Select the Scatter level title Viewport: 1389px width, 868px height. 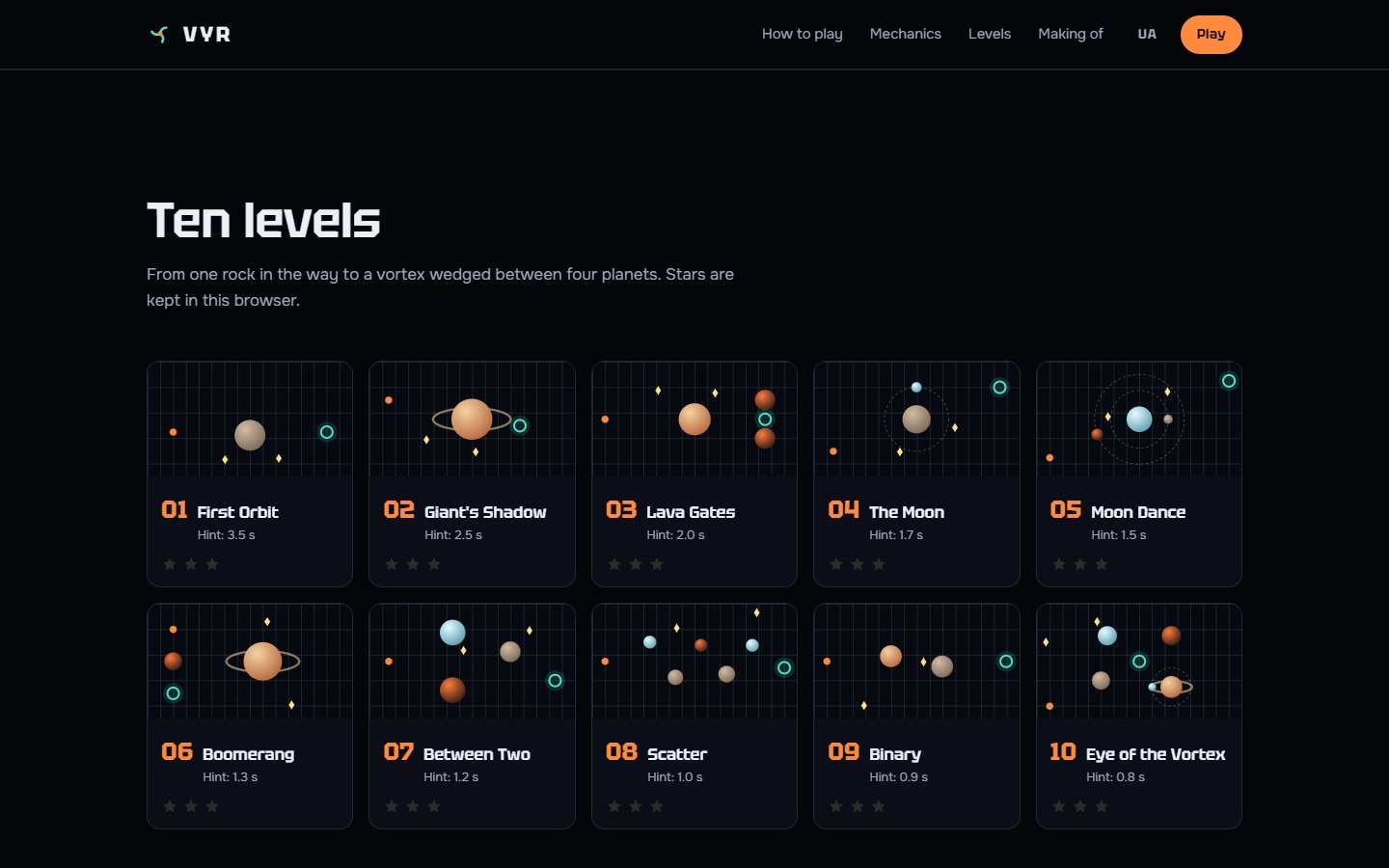tap(677, 754)
